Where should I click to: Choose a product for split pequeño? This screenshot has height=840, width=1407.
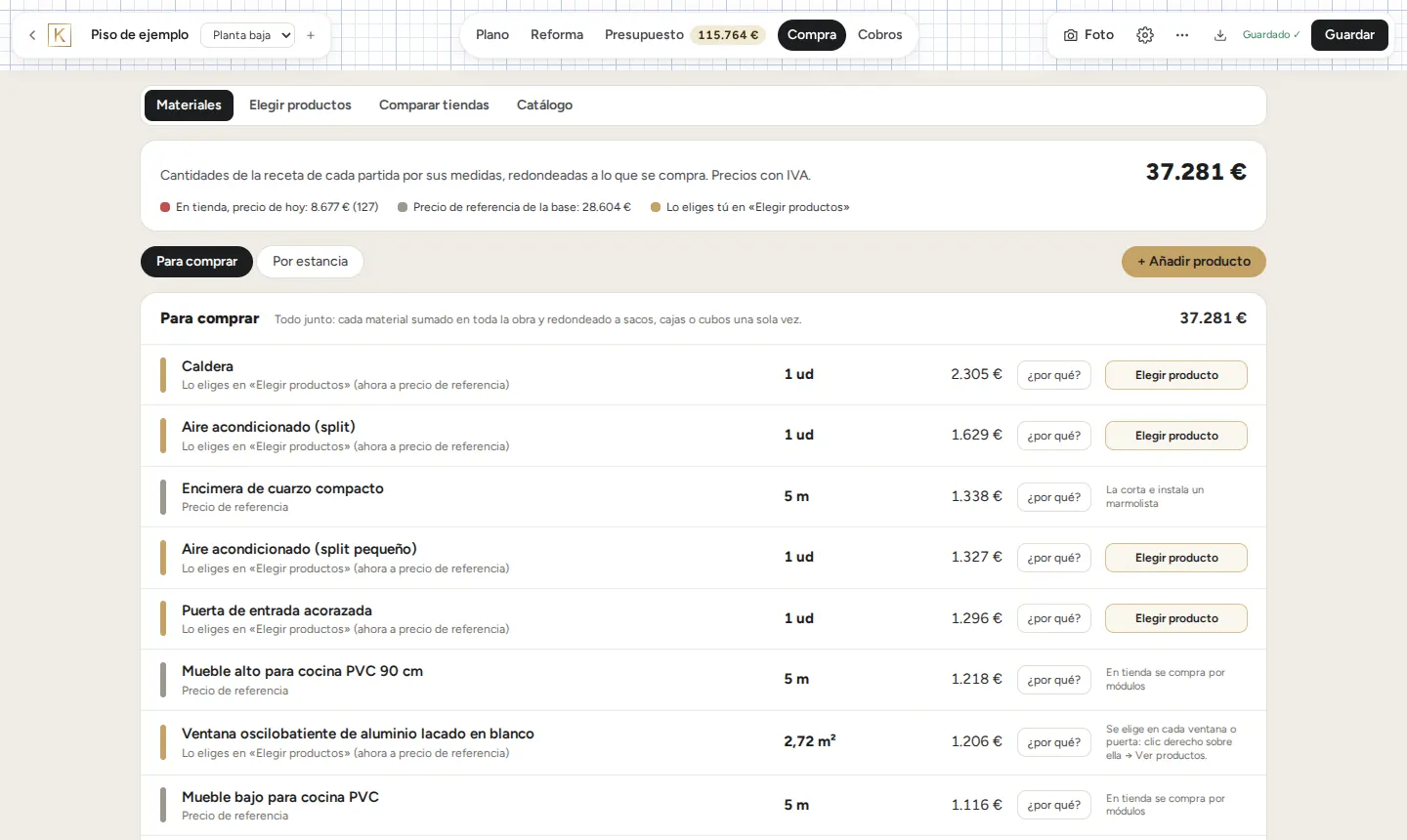coord(1176,558)
